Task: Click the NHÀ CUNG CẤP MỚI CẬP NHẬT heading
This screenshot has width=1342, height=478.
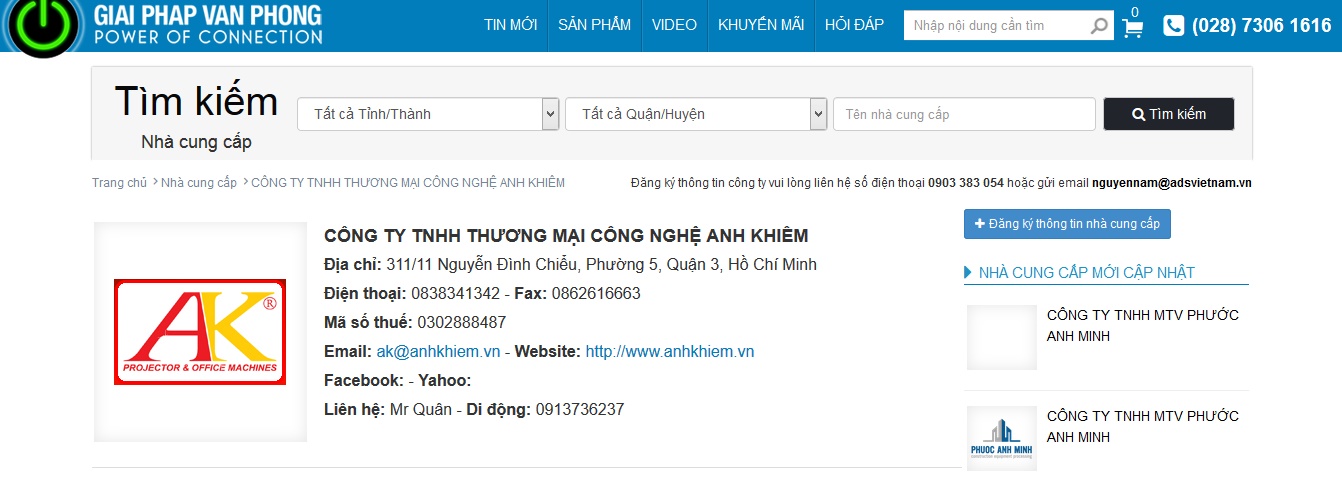Action: (1087, 273)
